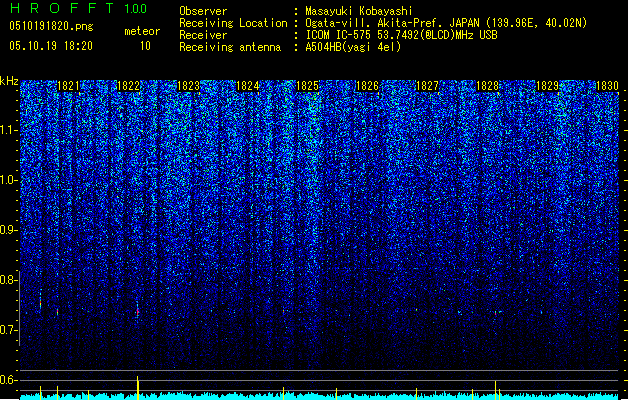Click the 'meteor' label
The image size is (629, 400).
(x=142, y=31)
